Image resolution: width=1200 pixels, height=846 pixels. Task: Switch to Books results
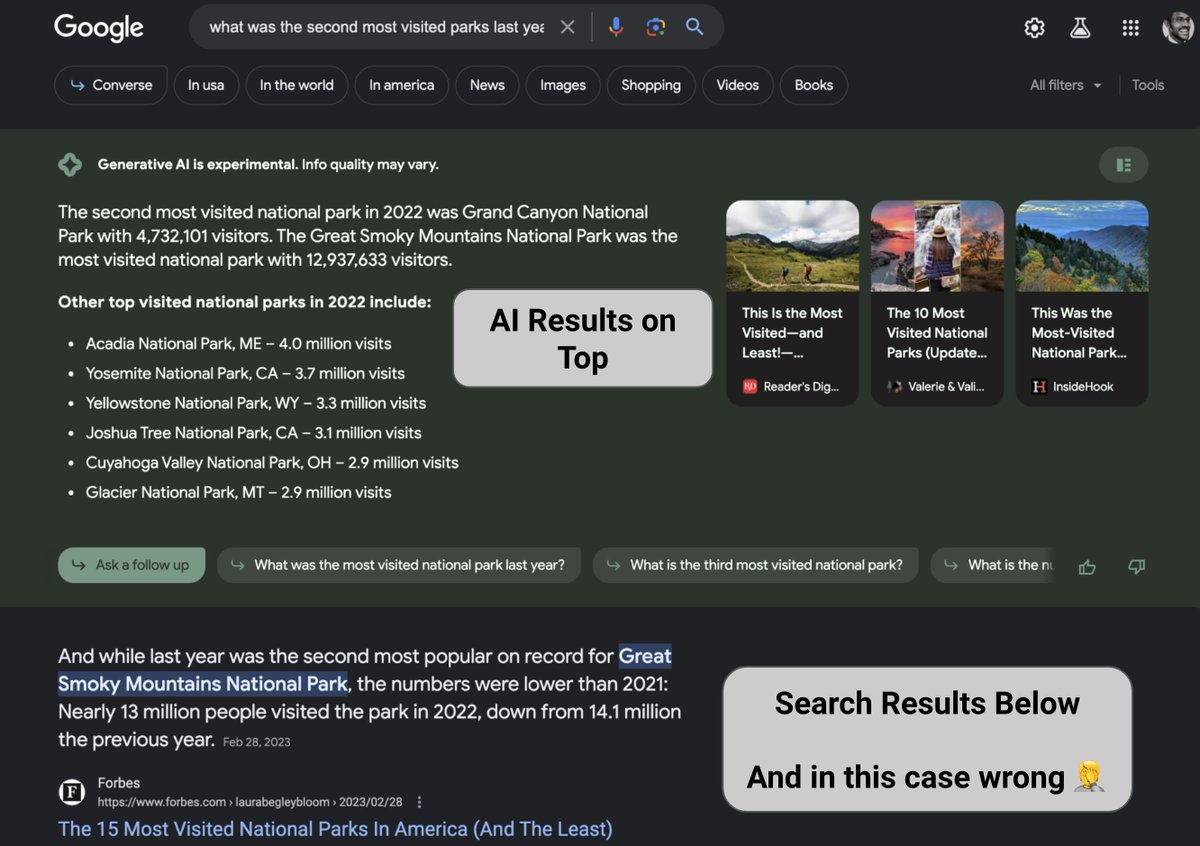[814, 85]
